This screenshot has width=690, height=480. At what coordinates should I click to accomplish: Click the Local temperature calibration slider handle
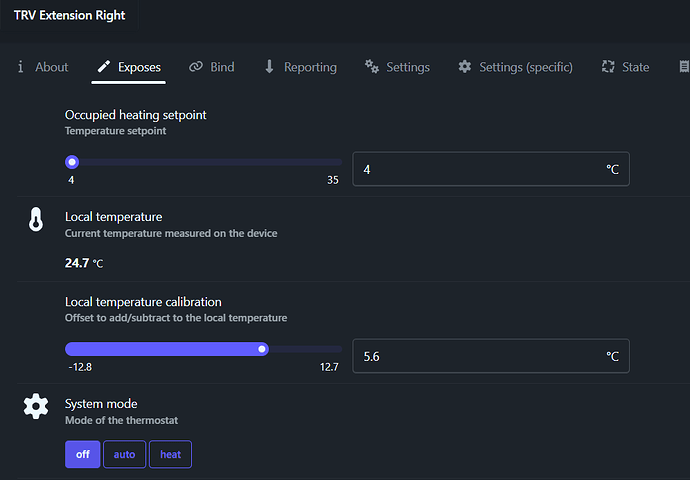(x=263, y=349)
